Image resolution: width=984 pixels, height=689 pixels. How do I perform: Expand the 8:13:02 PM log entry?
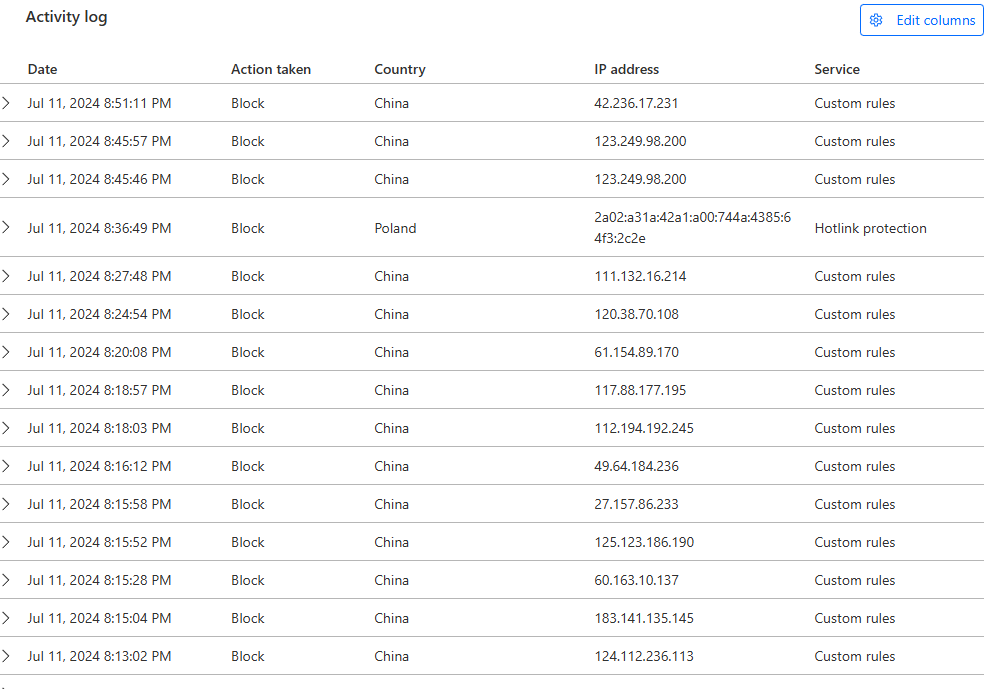(6, 656)
